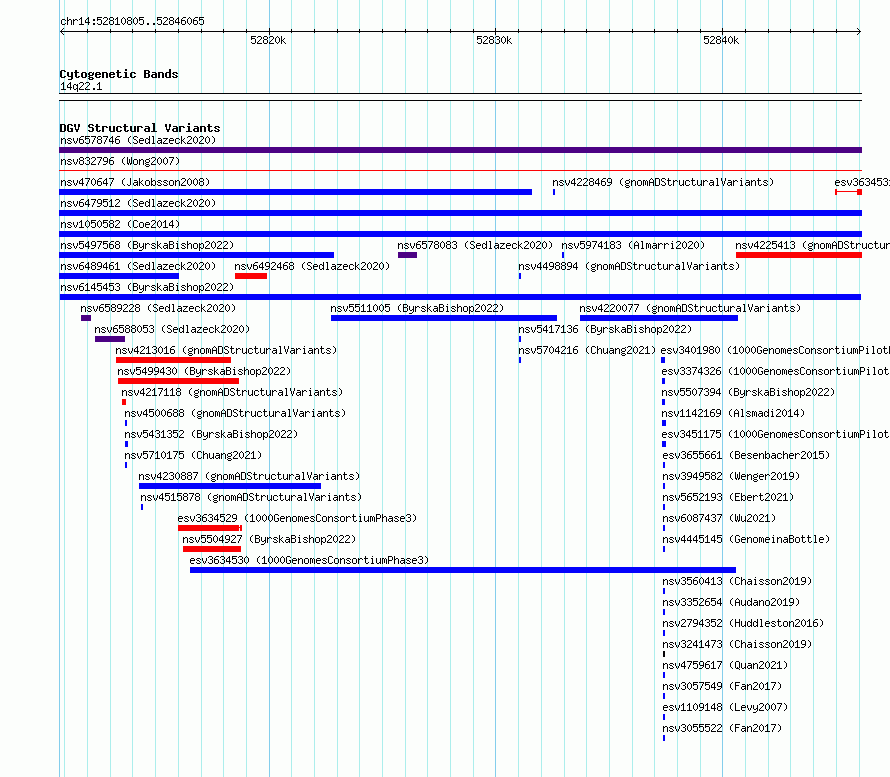Open nsv5974183 (Almarri2020) variant
Image resolution: width=890 pixels, height=777 pixels.
click(633, 245)
